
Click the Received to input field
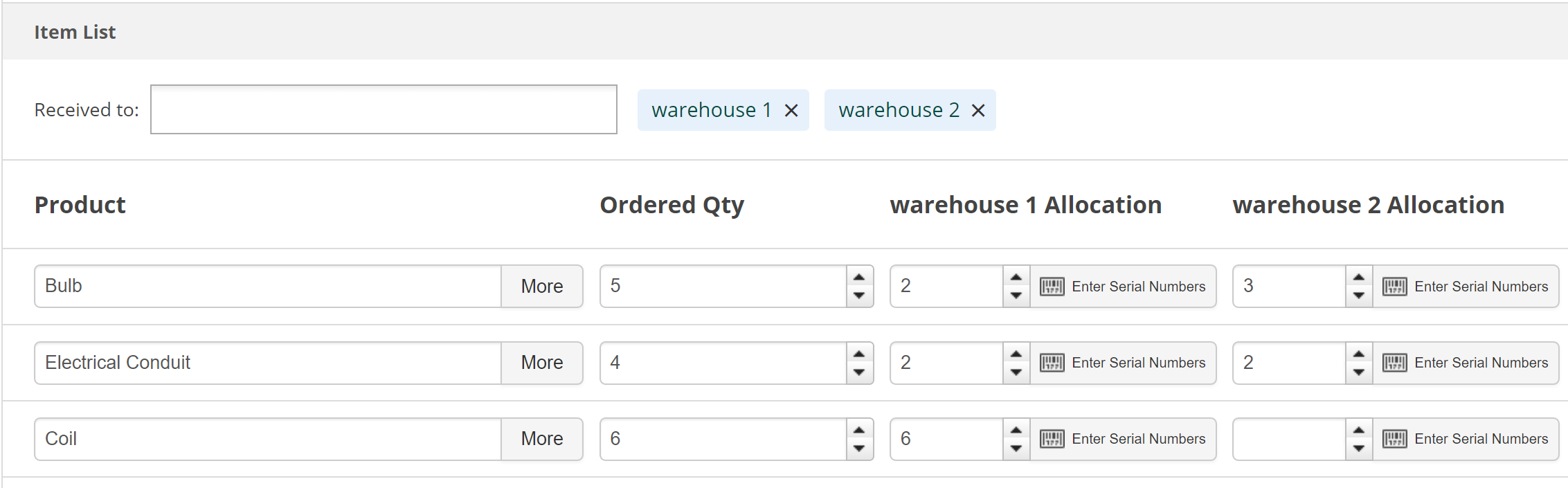tap(384, 110)
